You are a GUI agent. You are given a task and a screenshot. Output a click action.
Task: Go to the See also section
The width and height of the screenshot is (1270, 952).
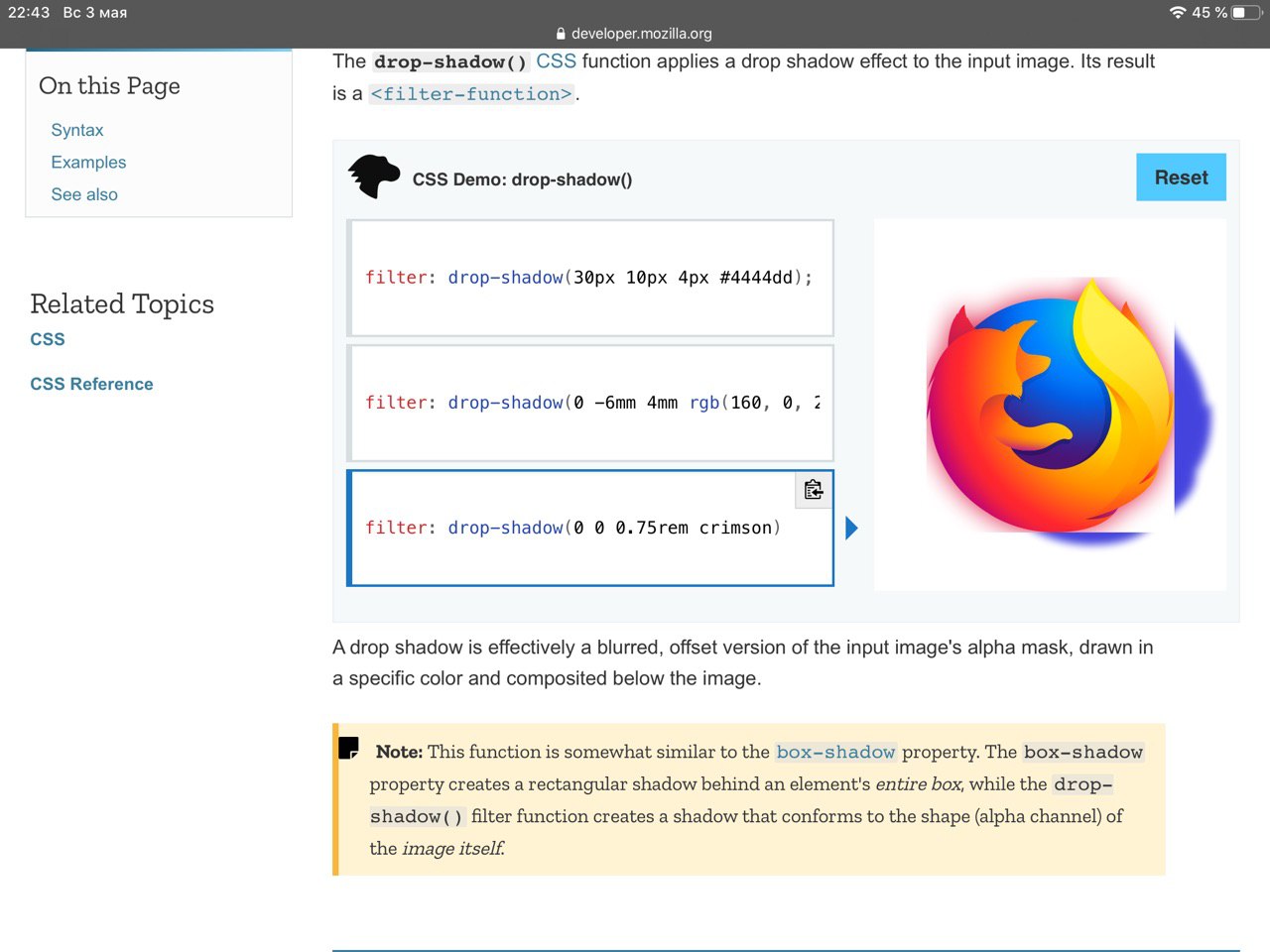tap(84, 194)
